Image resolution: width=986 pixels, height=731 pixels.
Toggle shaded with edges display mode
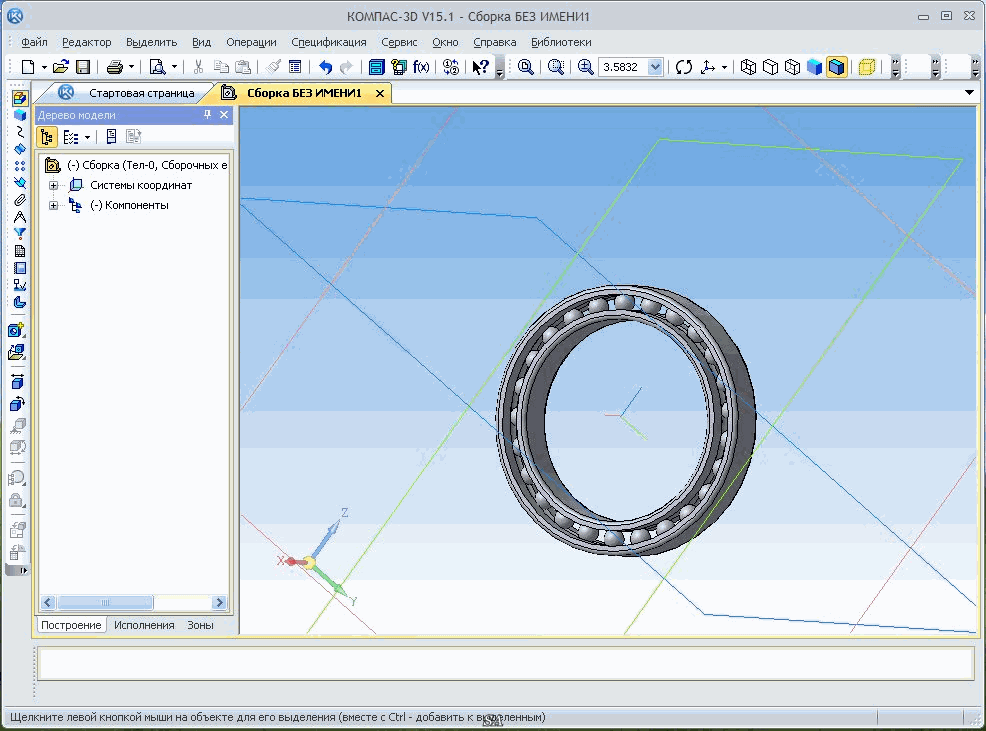click(x=837, y=67)
